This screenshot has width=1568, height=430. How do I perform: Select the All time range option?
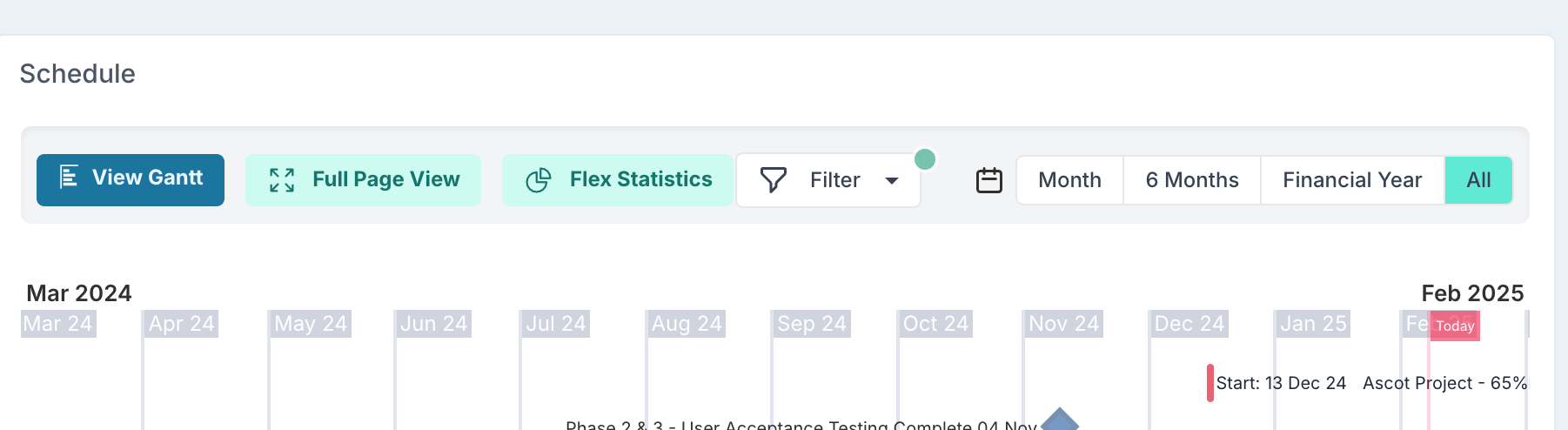coord(1478,180)
